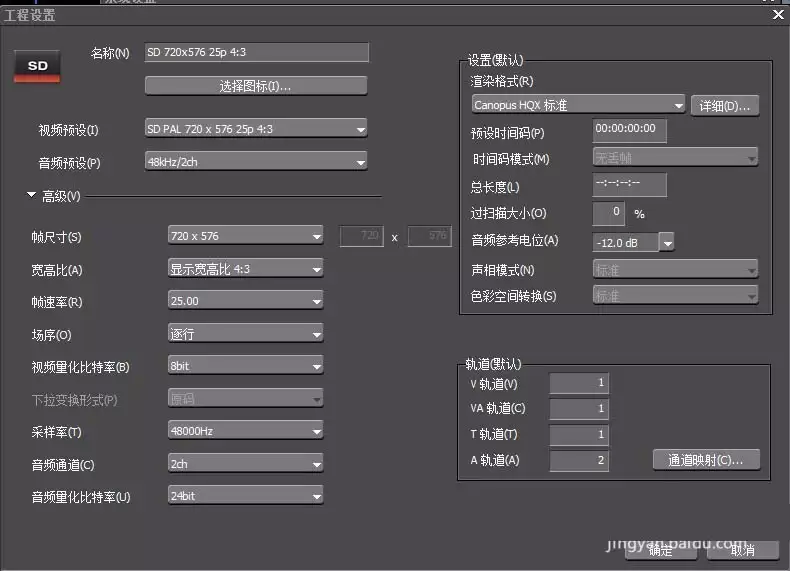
Task: Open the 场序 逐行 dropdown
Action: tap(245, 334)
